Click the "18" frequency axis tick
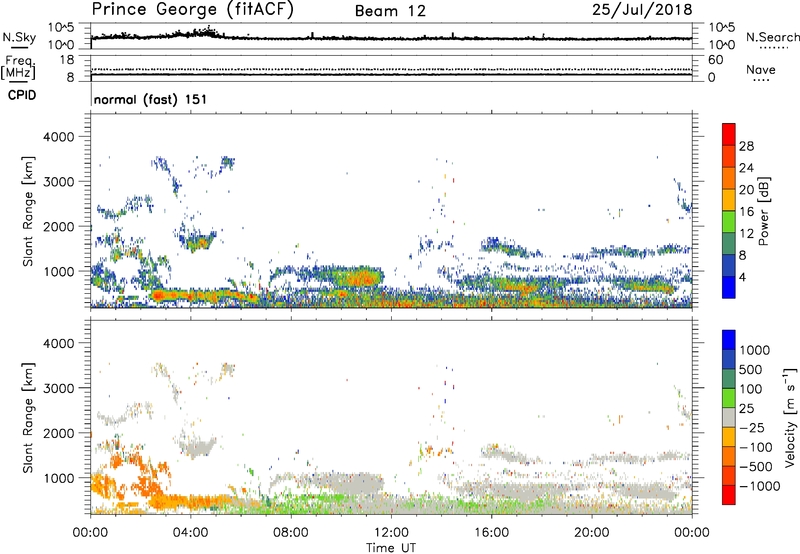The height and width of the screenshot is (554, 800). point(67,60)
